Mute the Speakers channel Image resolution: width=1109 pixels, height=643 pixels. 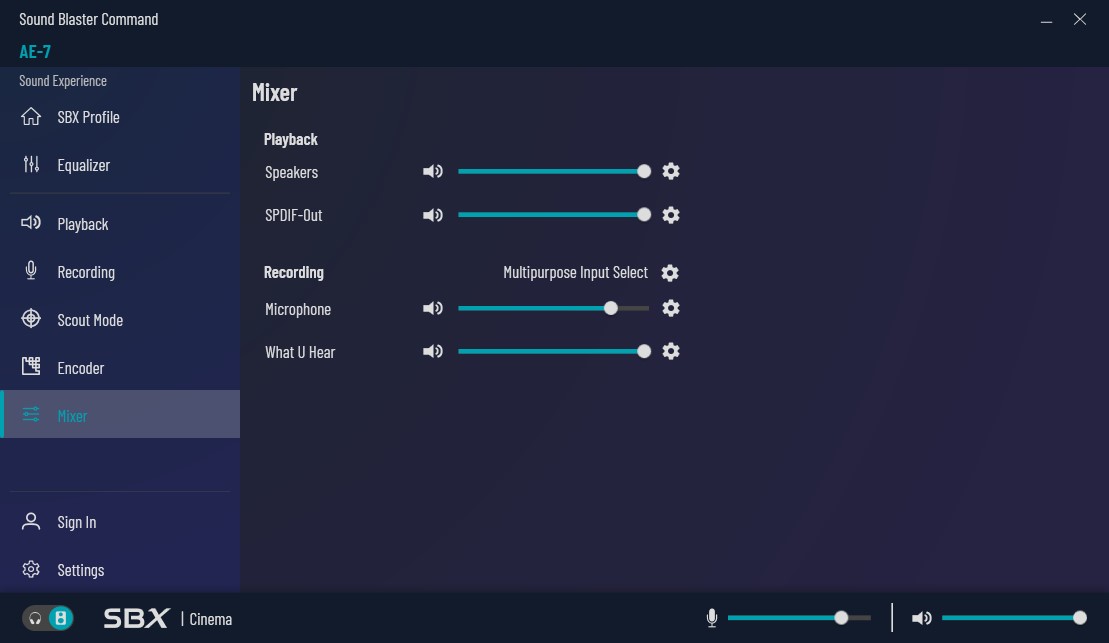click(x=433, y=171)
